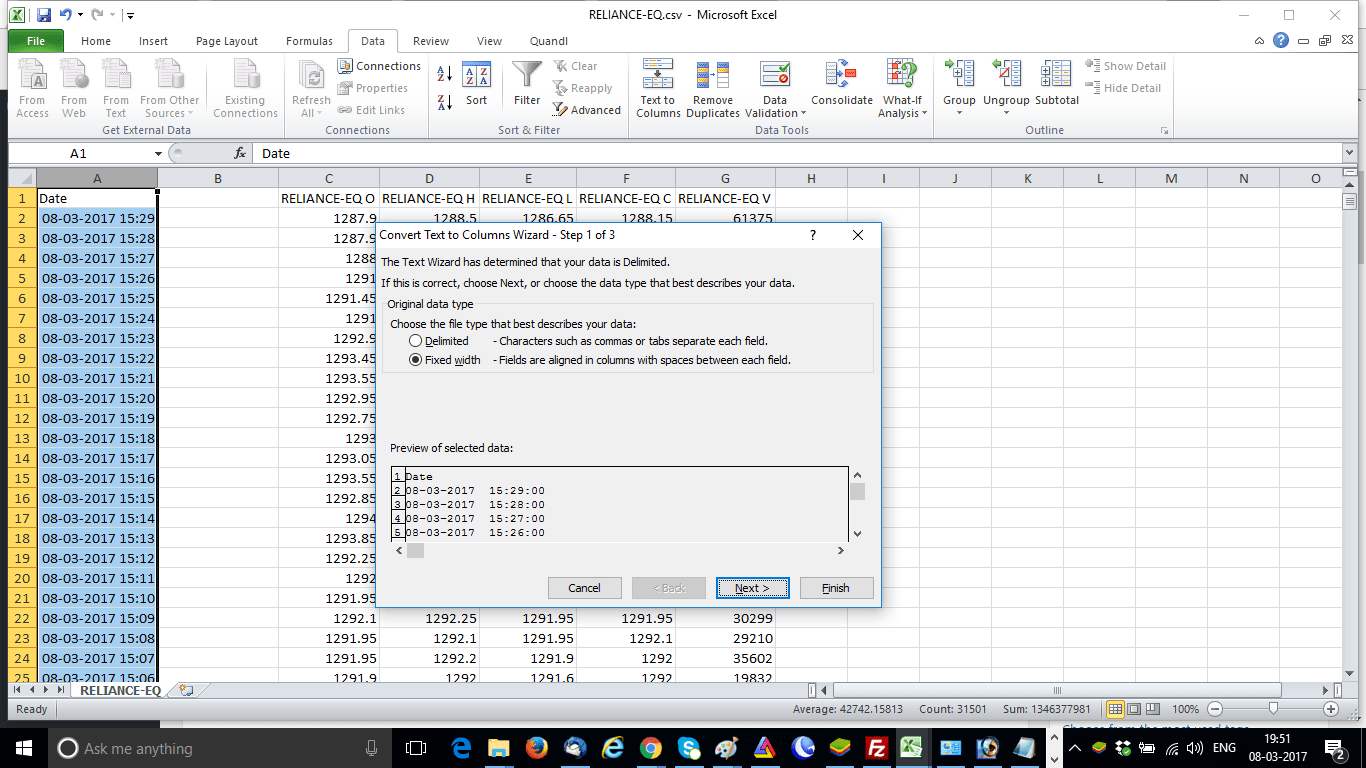Switch to the Formulas tab
Screen dimensions: 1366x768
point(309,41)
